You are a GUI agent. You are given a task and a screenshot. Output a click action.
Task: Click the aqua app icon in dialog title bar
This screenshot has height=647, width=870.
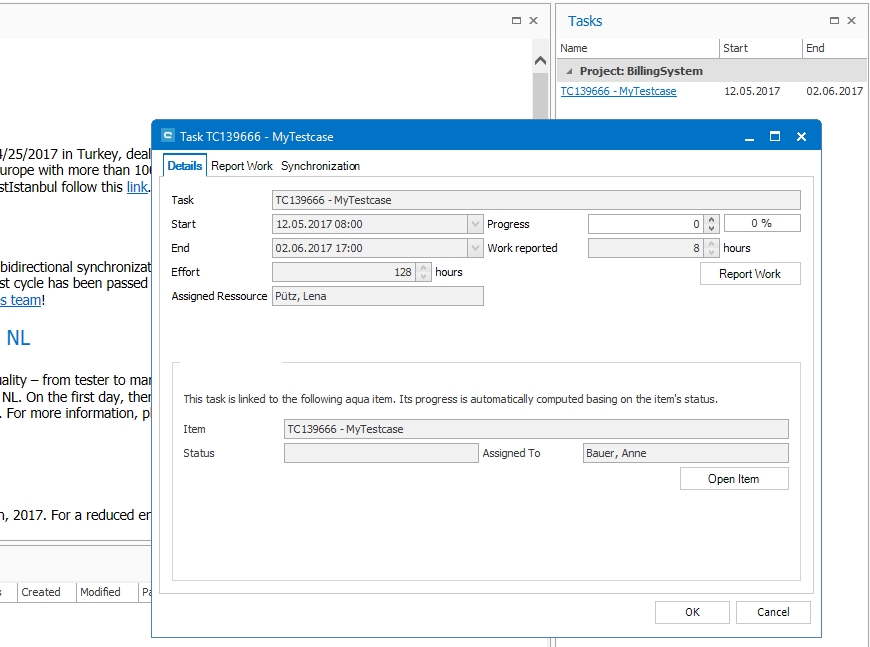pyautogui.click(x=167, y=136)
